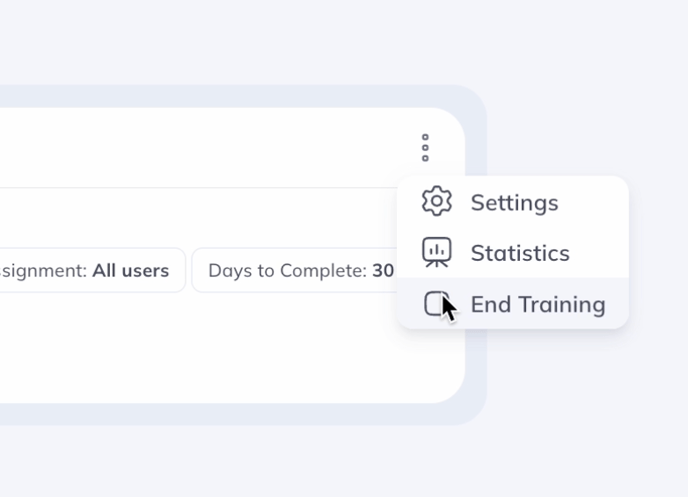688x497 pixels.
Task: Click the "Statistics" label text
Action: [520, 253]
